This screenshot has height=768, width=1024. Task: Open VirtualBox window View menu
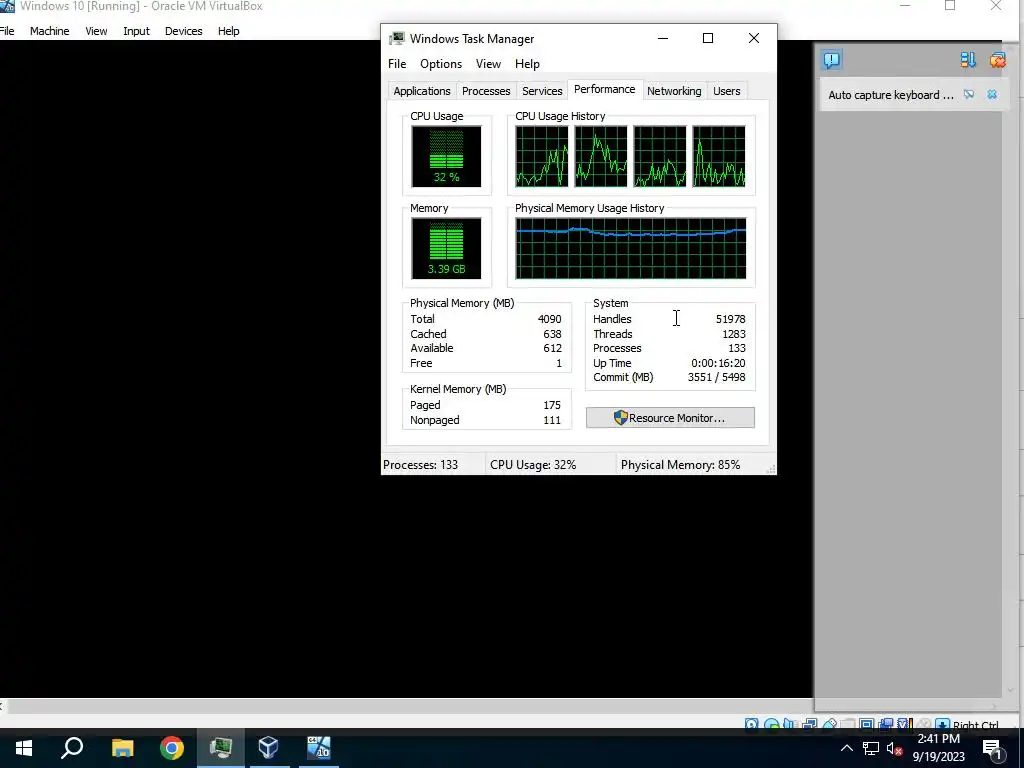96,31
